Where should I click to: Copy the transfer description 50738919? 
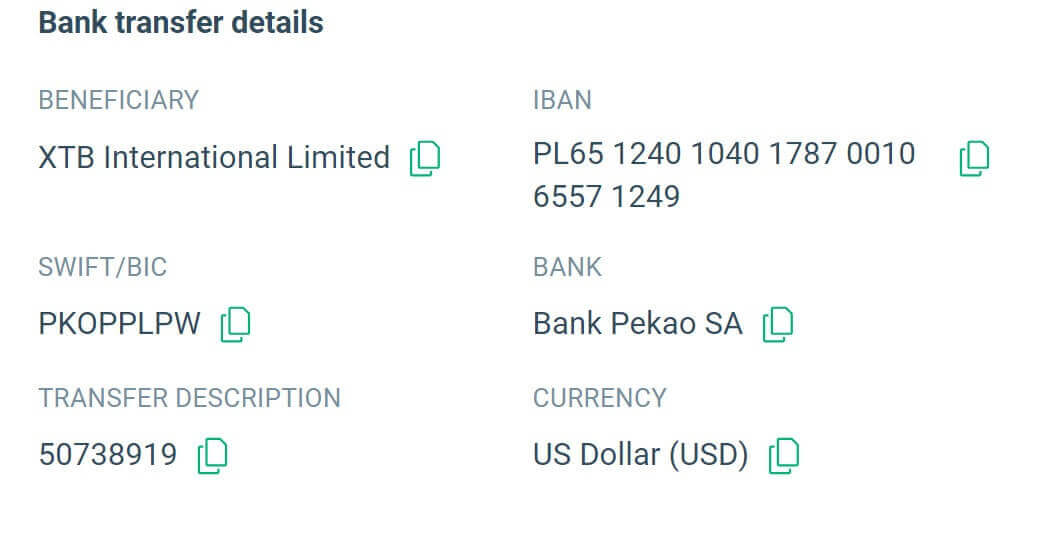pyautogui.click(x=212, y=456)
